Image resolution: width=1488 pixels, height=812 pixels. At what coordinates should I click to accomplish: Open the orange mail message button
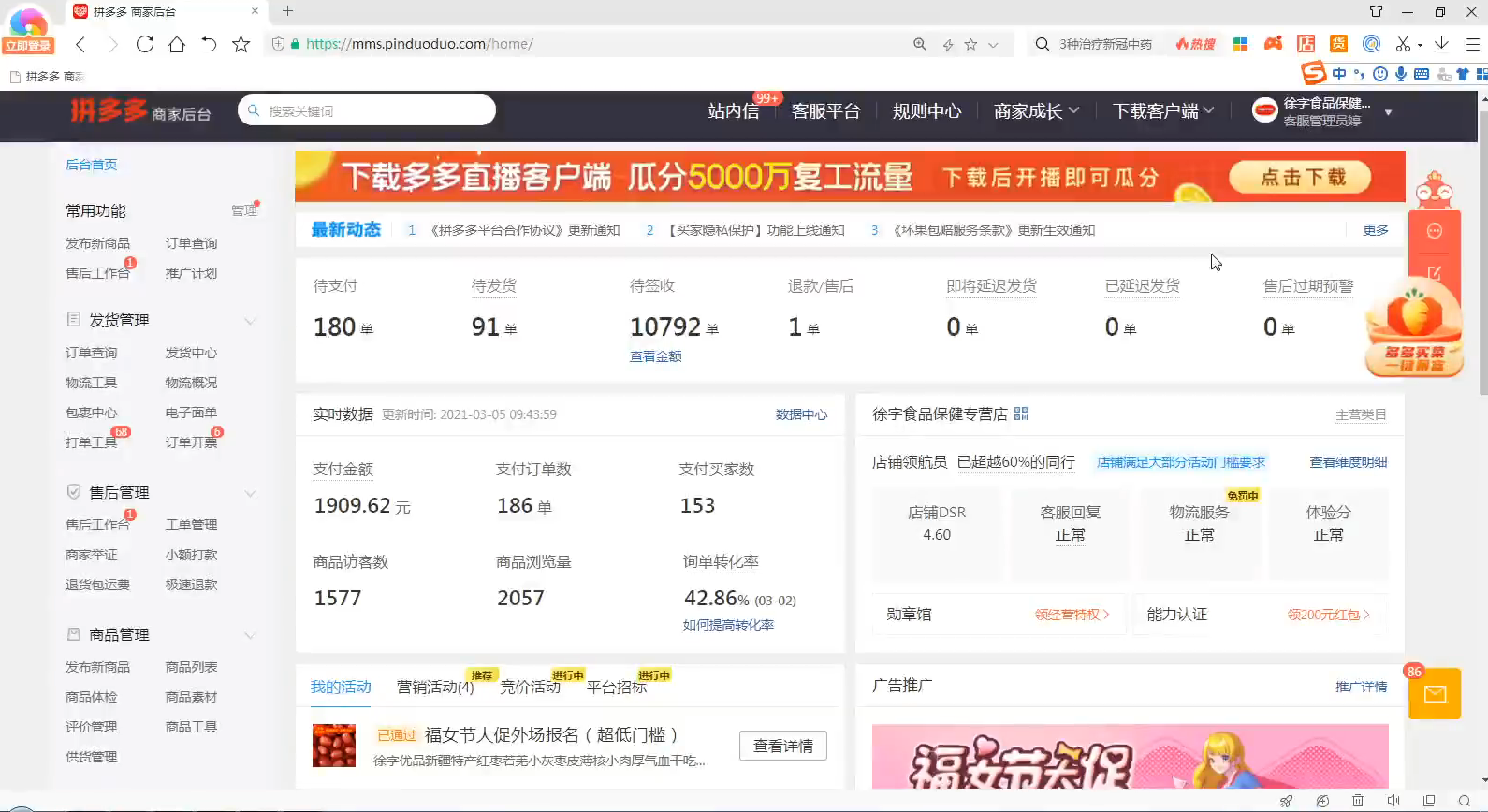click(x=1435, y=693)
